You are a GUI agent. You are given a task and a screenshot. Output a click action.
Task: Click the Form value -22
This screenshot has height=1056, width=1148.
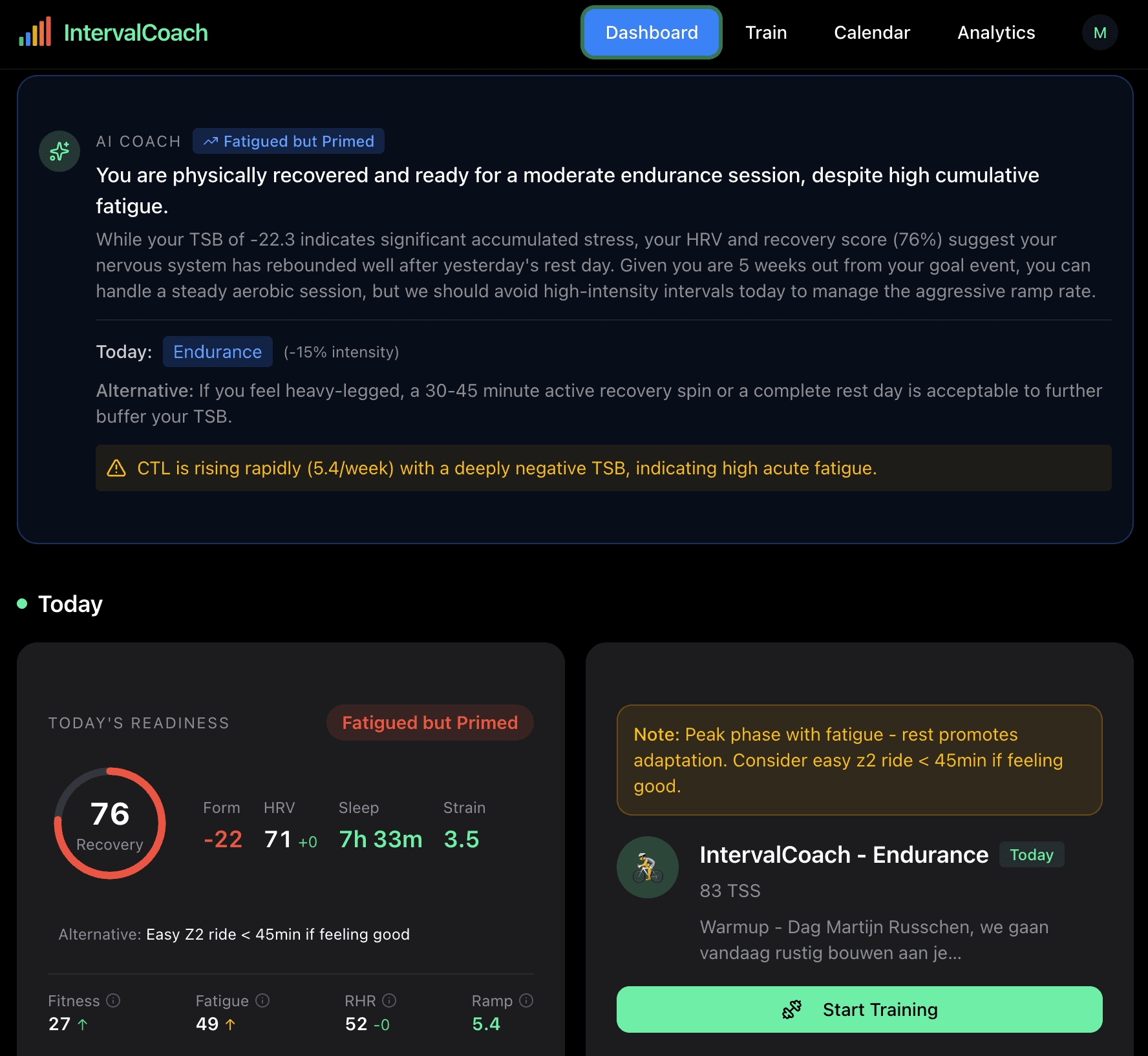[223, 839]
